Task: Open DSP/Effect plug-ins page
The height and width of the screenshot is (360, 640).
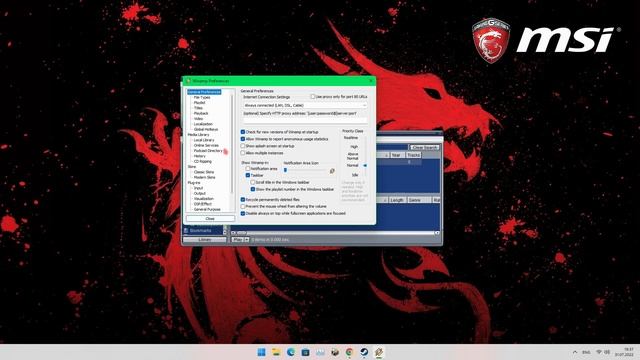Action: pos(202,204)
